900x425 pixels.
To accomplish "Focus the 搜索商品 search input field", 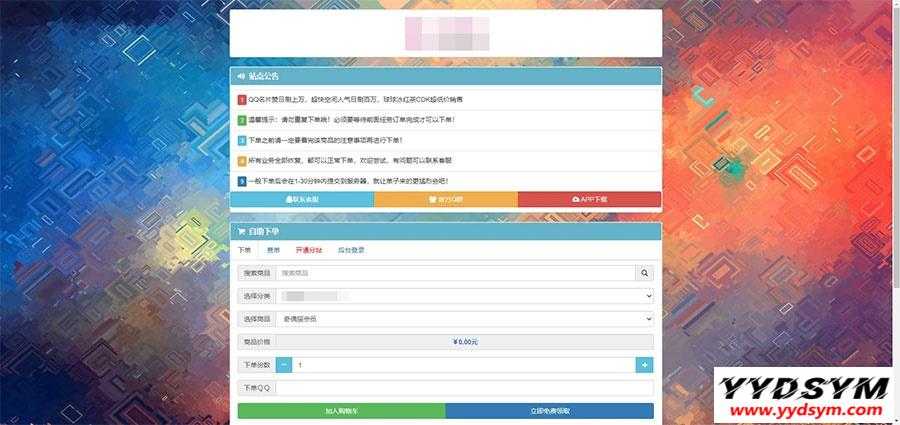I will click(x=456, y=272).
